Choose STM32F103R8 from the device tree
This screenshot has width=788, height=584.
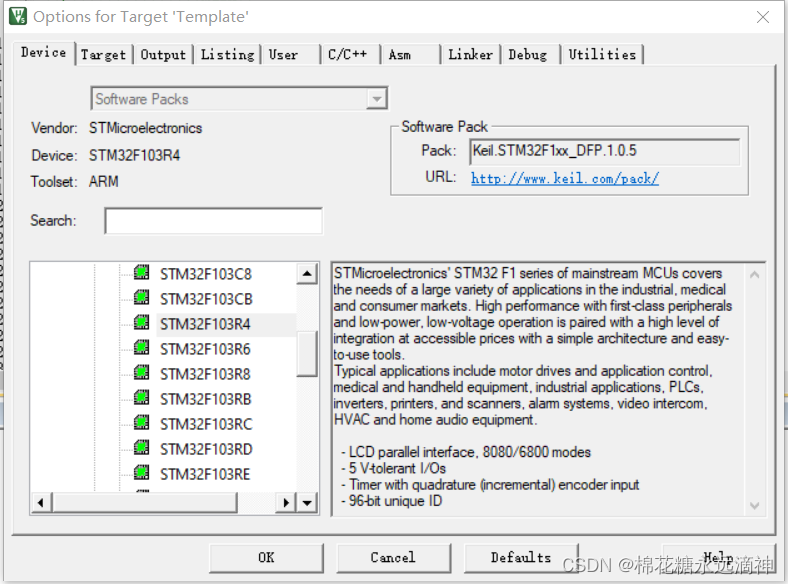[x=205, y=374]
